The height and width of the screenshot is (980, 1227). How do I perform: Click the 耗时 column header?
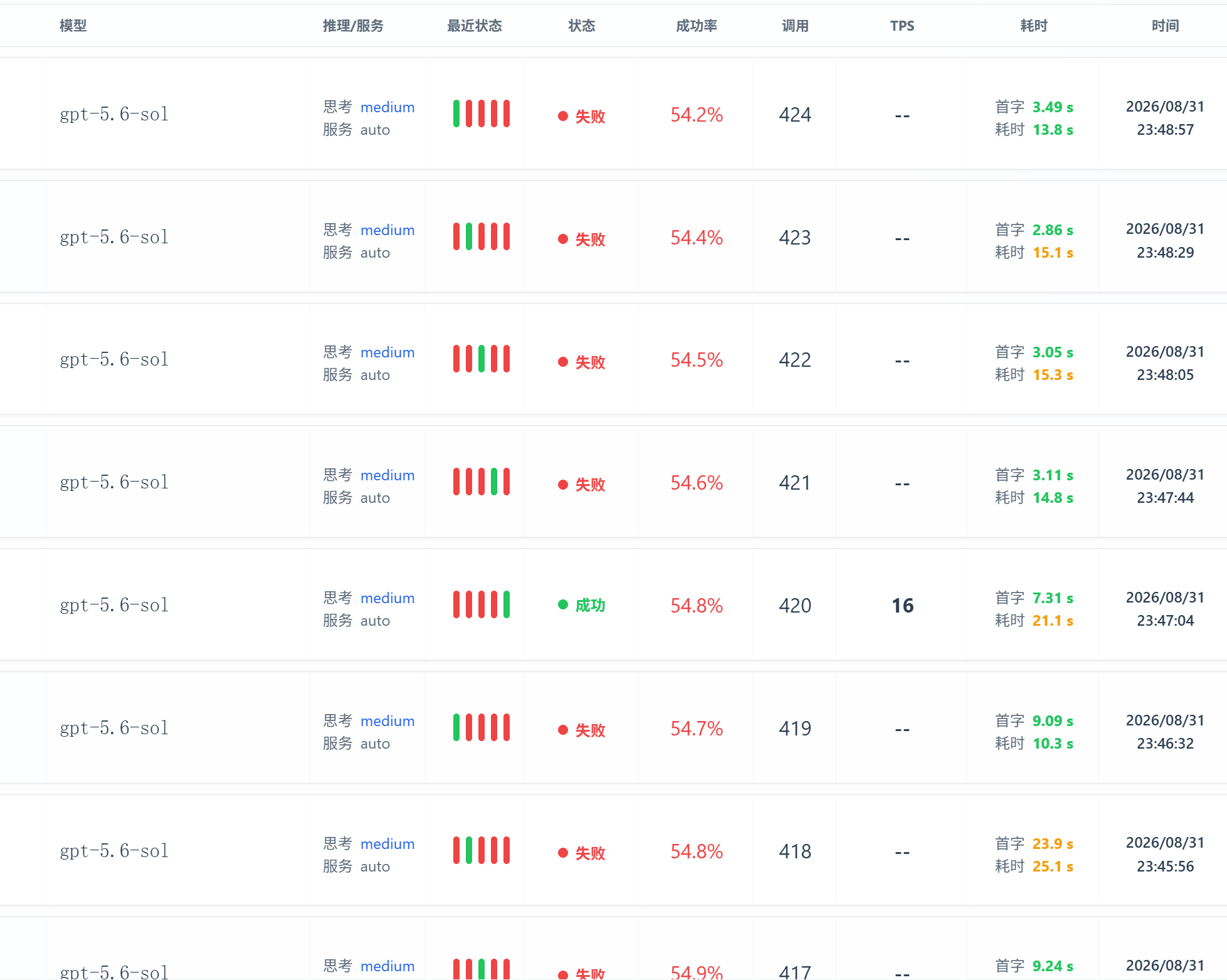coord(1034,26)
